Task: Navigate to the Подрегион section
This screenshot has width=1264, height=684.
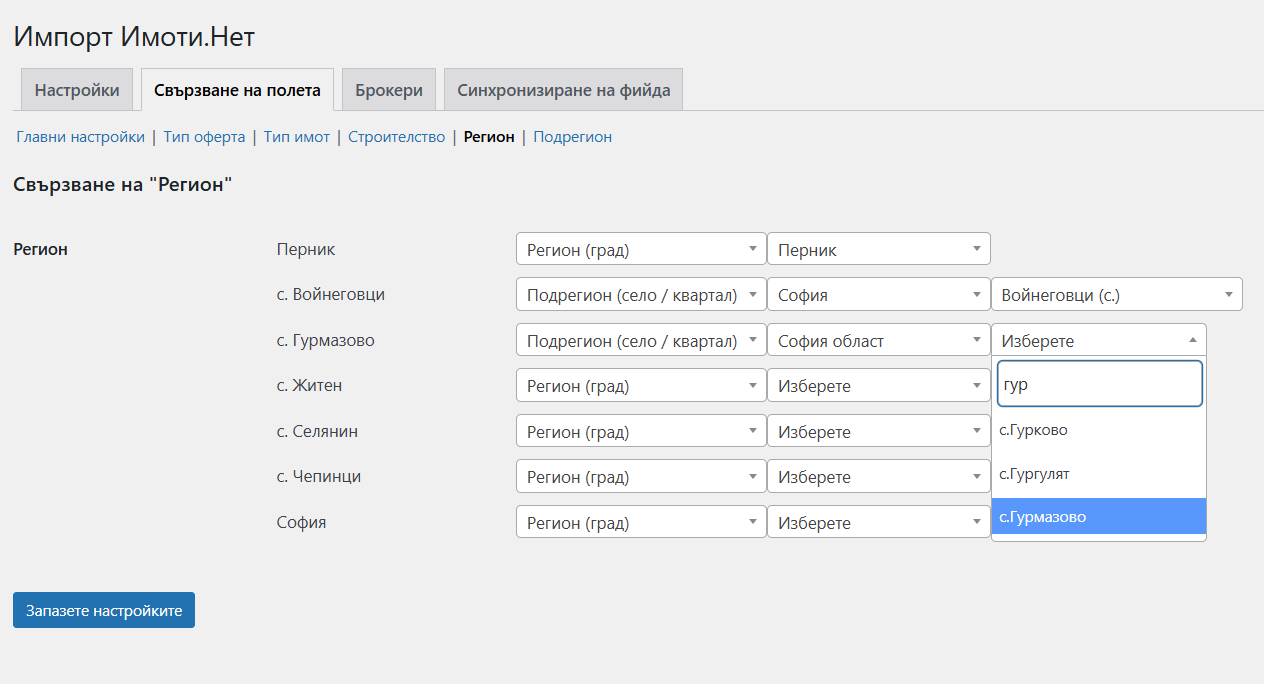Action: pos(572,137)
